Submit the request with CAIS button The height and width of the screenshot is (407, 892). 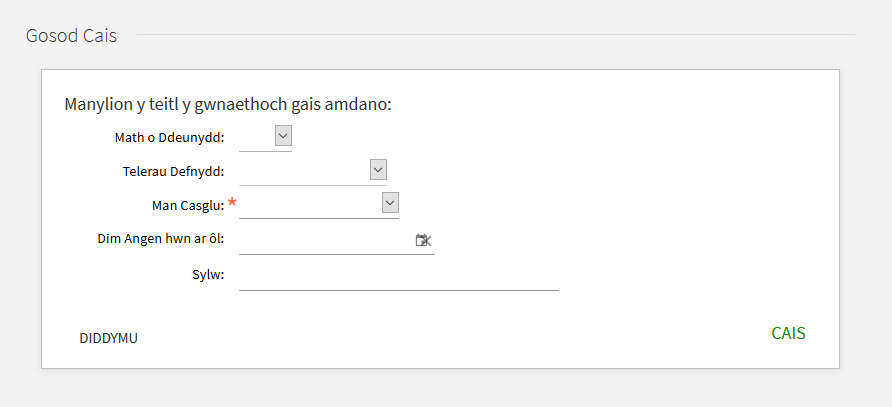(788, 333)
